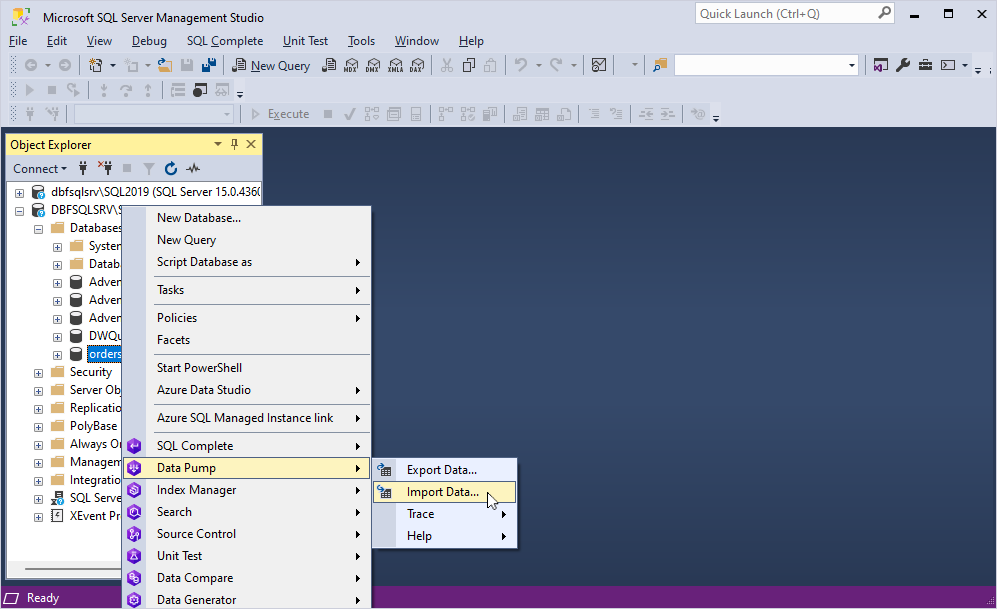The width and height of the screenshot is (997, 609).
Task: Pin the Object Explorer panel
Action: (234, 144)
